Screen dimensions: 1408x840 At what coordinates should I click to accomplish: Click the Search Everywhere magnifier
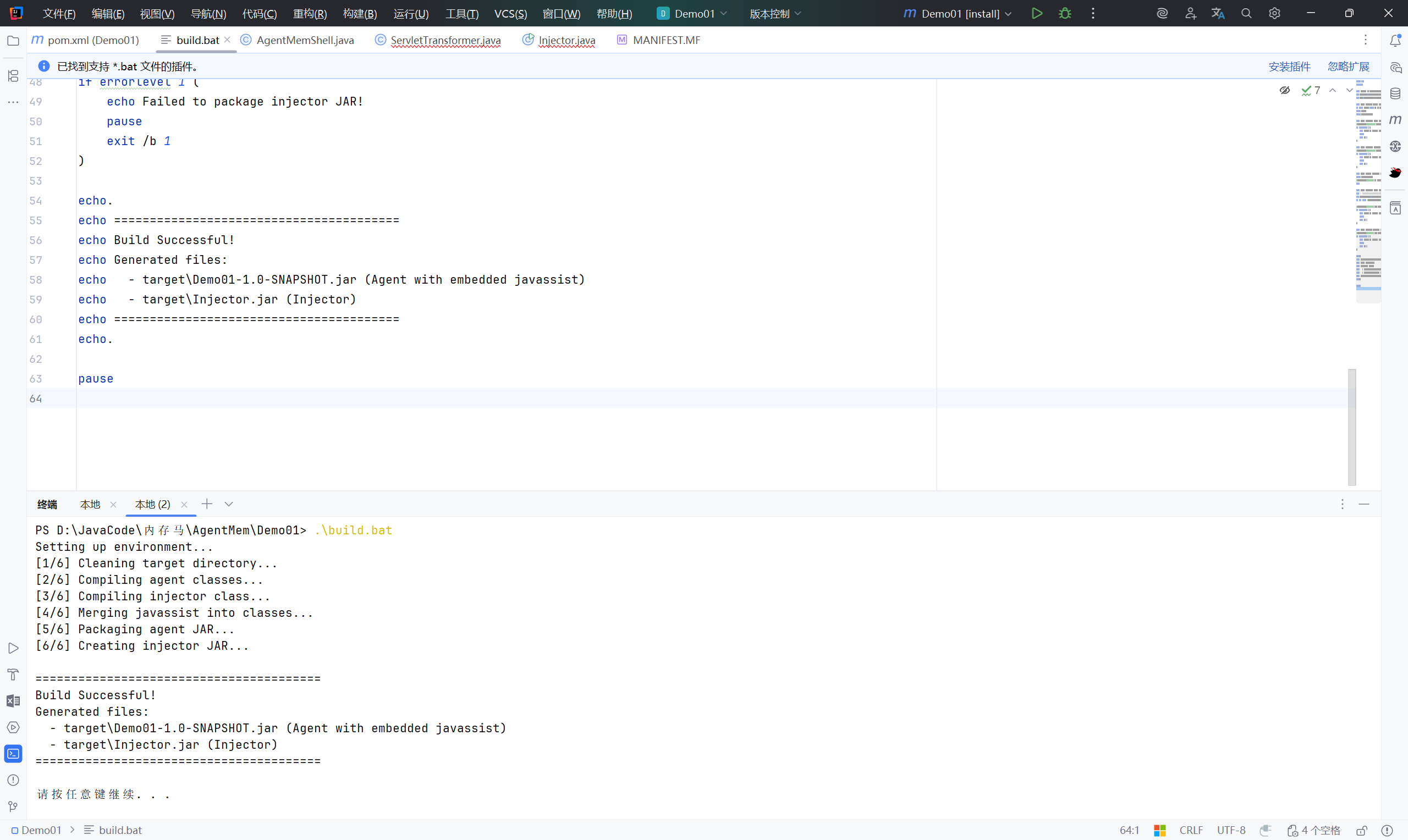(x=1246, y=13)
